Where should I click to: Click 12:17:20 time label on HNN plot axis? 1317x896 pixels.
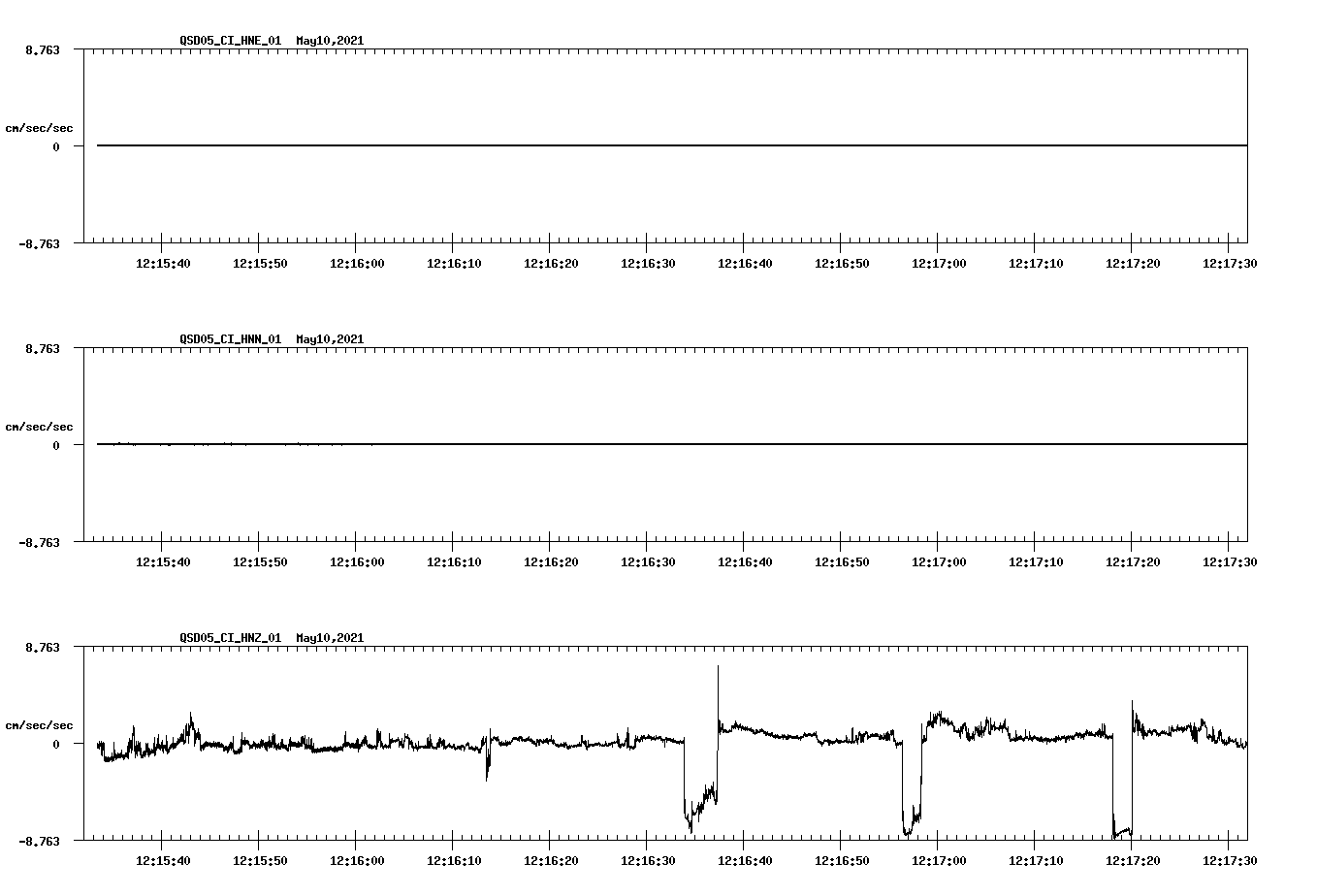click(1133, 561)
